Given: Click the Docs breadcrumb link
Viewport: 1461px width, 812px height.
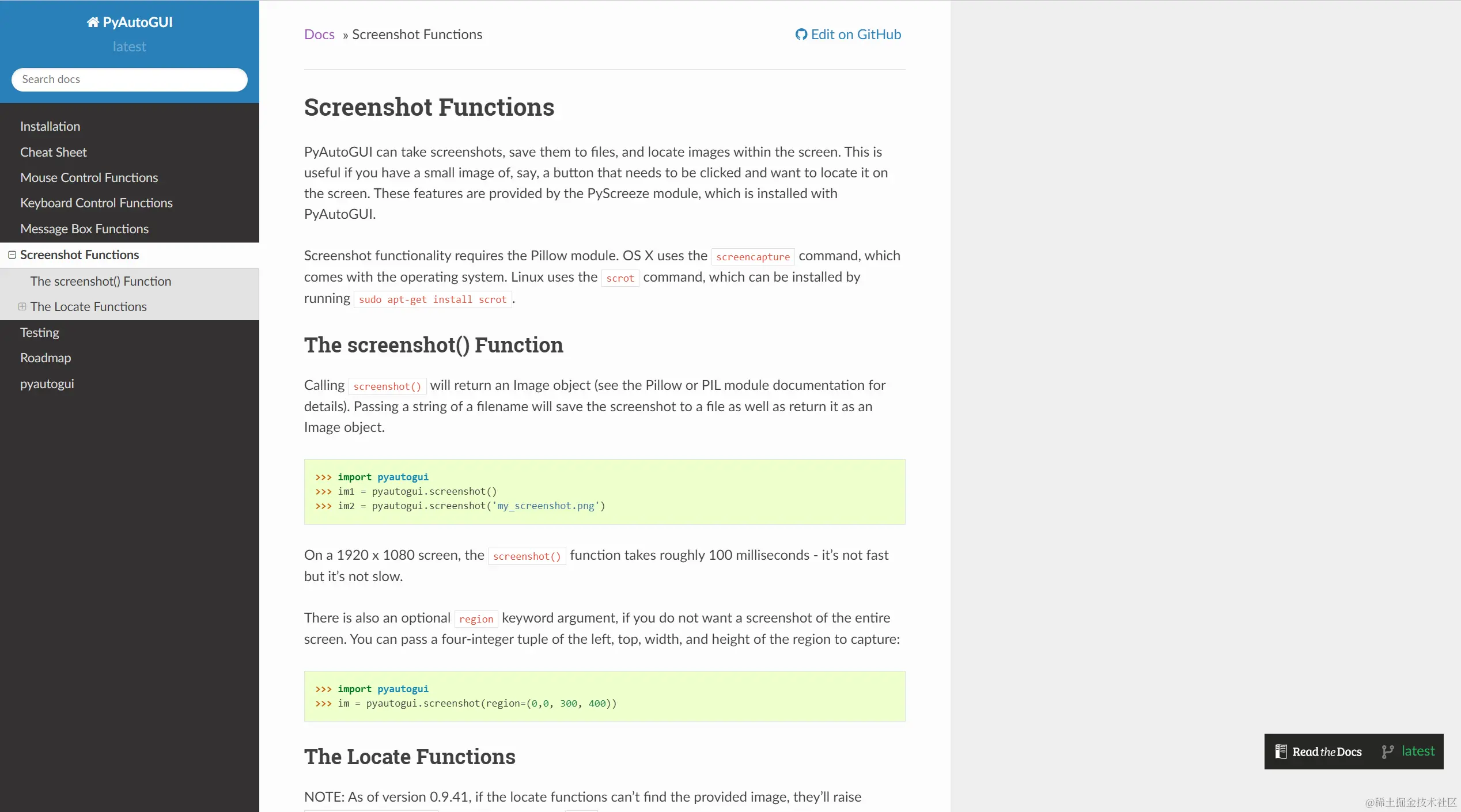Looking at the screenshot, I should [319, 35].
